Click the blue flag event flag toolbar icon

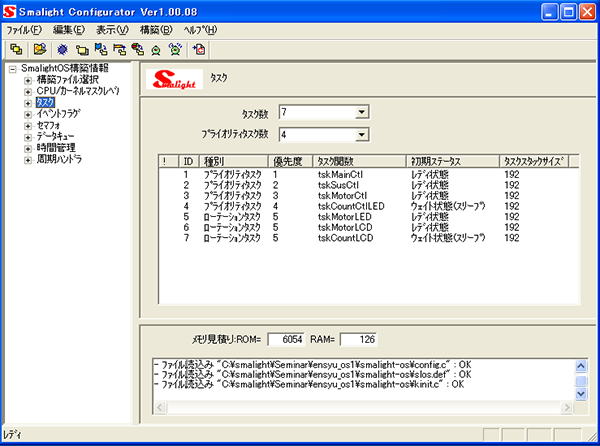pyautogui.click(x=101, y=48)
